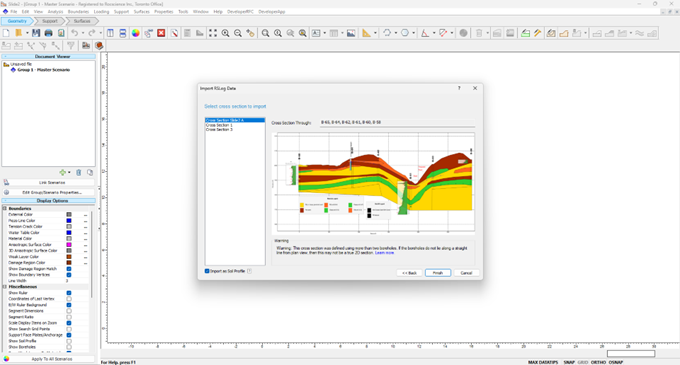Click the copy scenario icon in Document Viewer
This screenshot has height=365, width=680.
[90, 173]
